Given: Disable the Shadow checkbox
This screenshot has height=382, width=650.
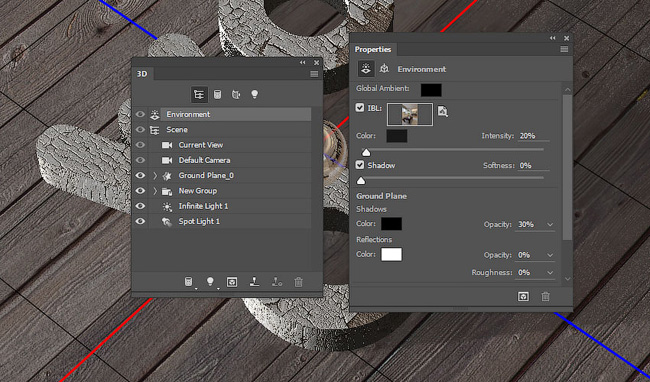Looking at the screenshot, I should click(x=360, y=165).
